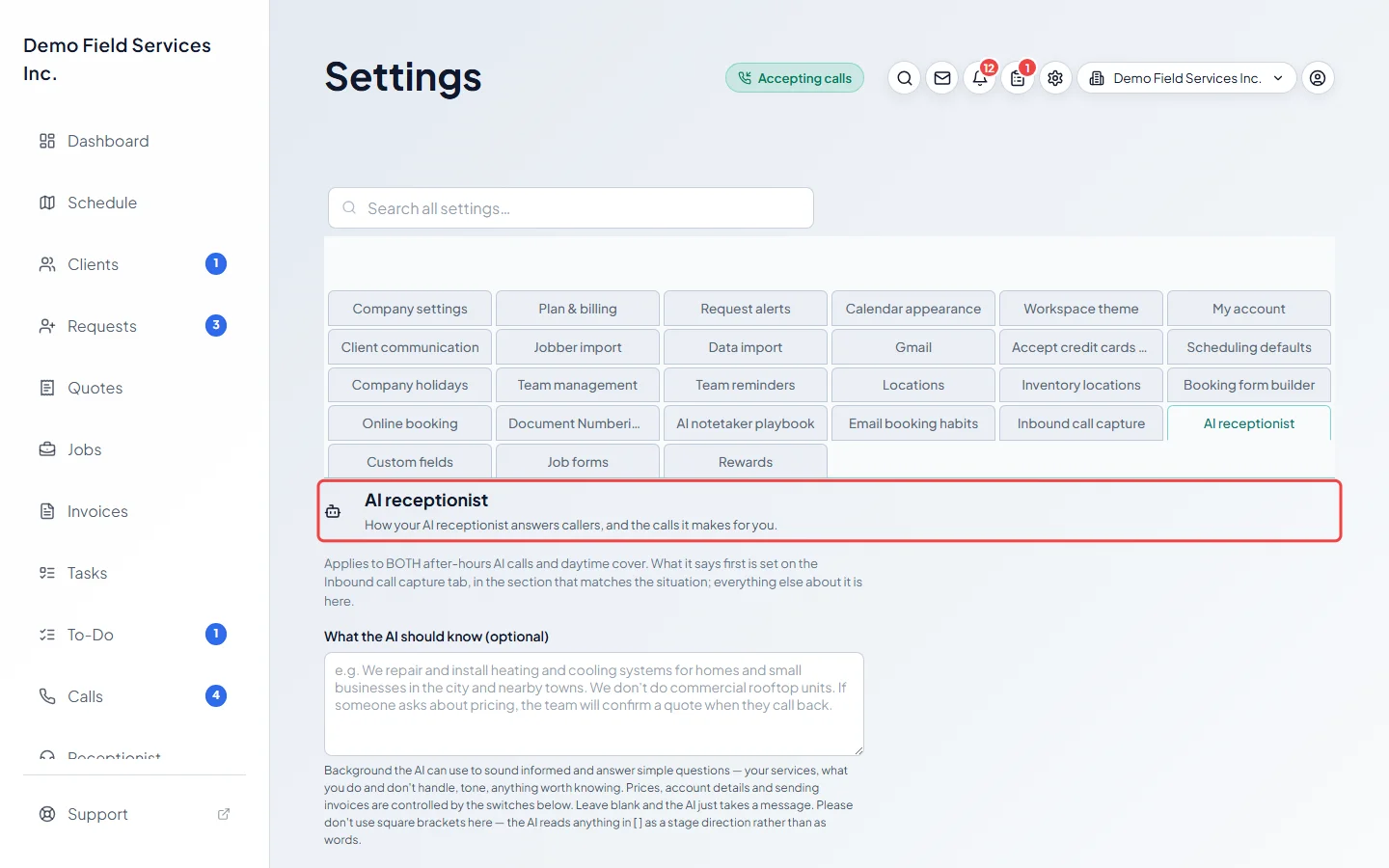The width and height of the screenshot is (1389, 868).
Task: Select the Requests sidebar icon
Action: click(x=47, y=326)
